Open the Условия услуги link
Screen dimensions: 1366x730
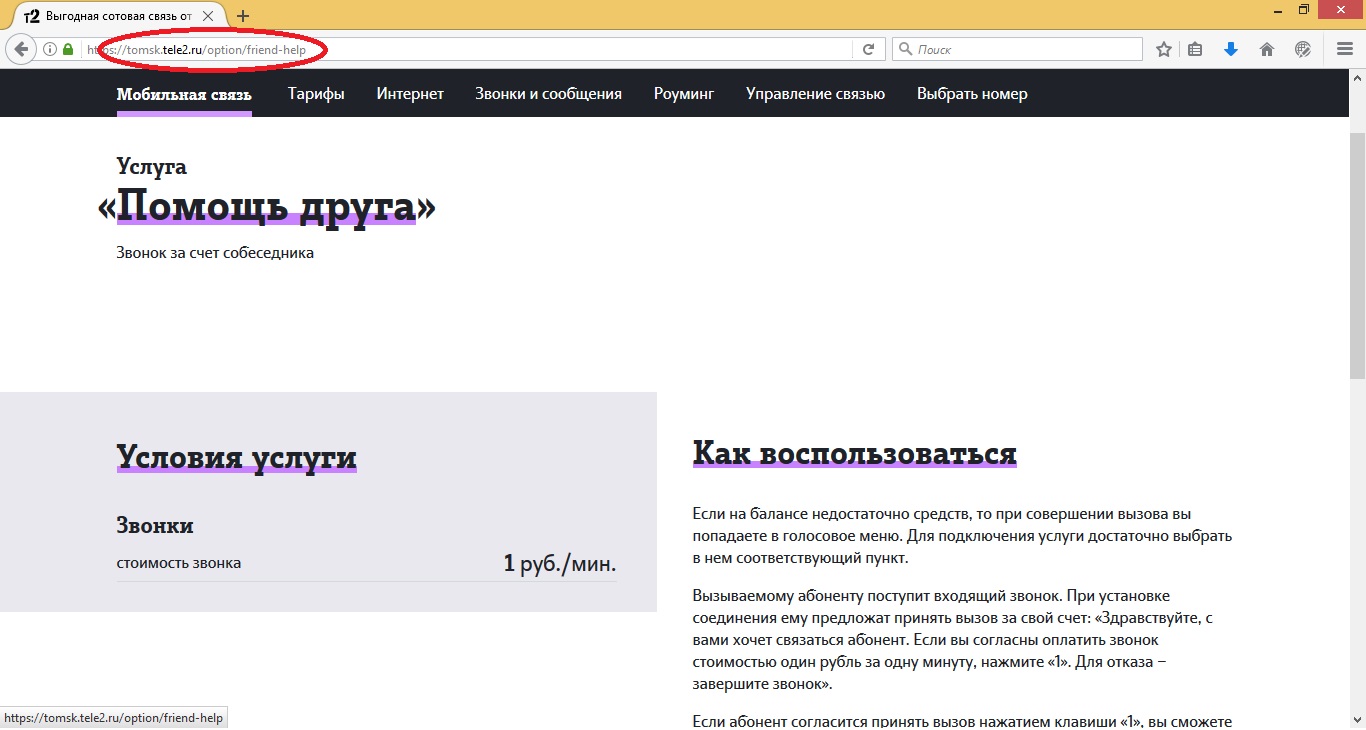point(236,457)
